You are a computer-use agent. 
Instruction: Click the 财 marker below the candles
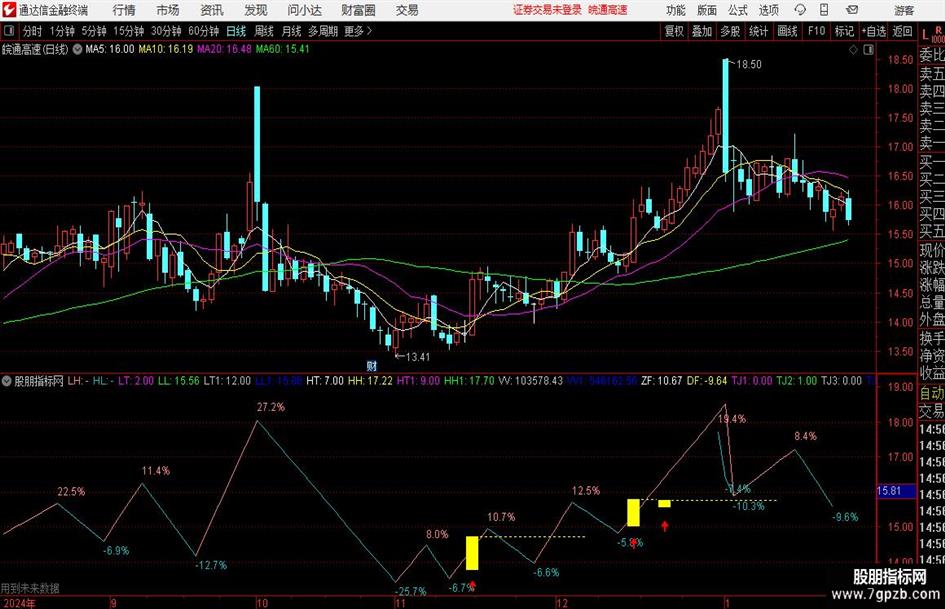[372, 365]
